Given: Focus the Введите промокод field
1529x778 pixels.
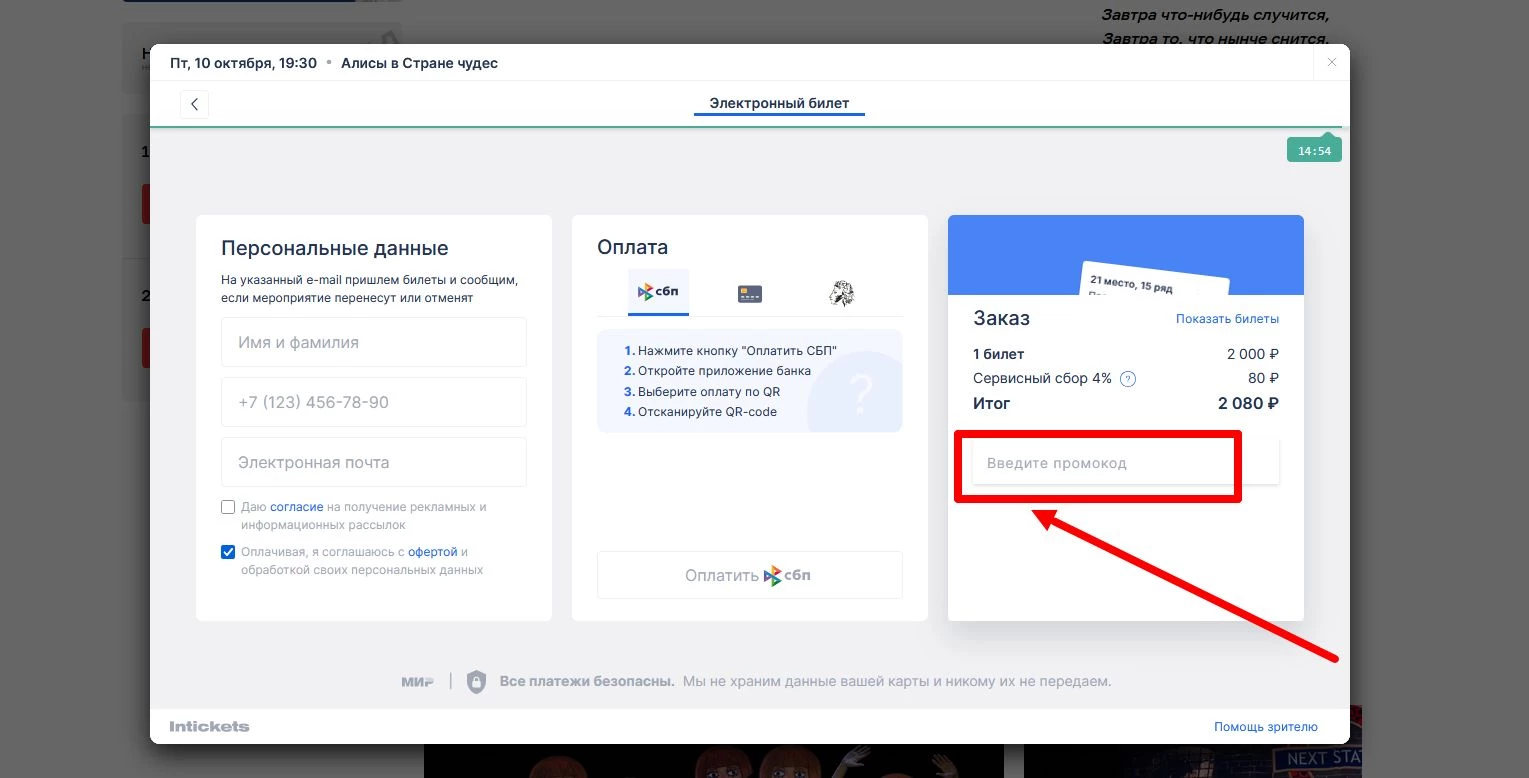Looking at the screenshot, I should point(1100,463).
